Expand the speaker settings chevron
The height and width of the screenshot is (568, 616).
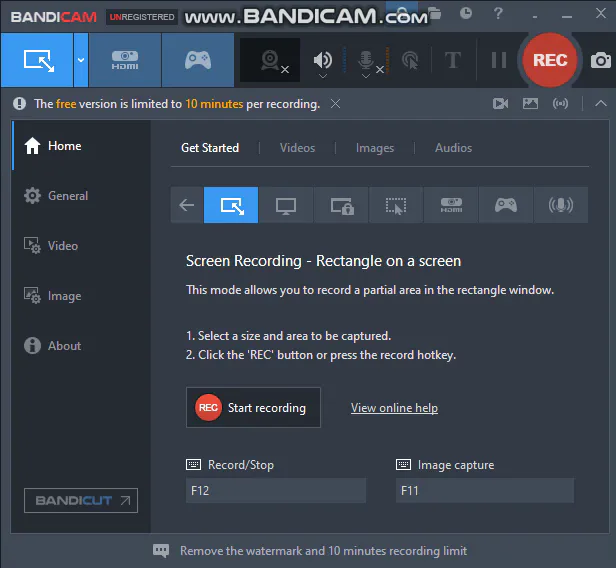(x=323, y=76)
